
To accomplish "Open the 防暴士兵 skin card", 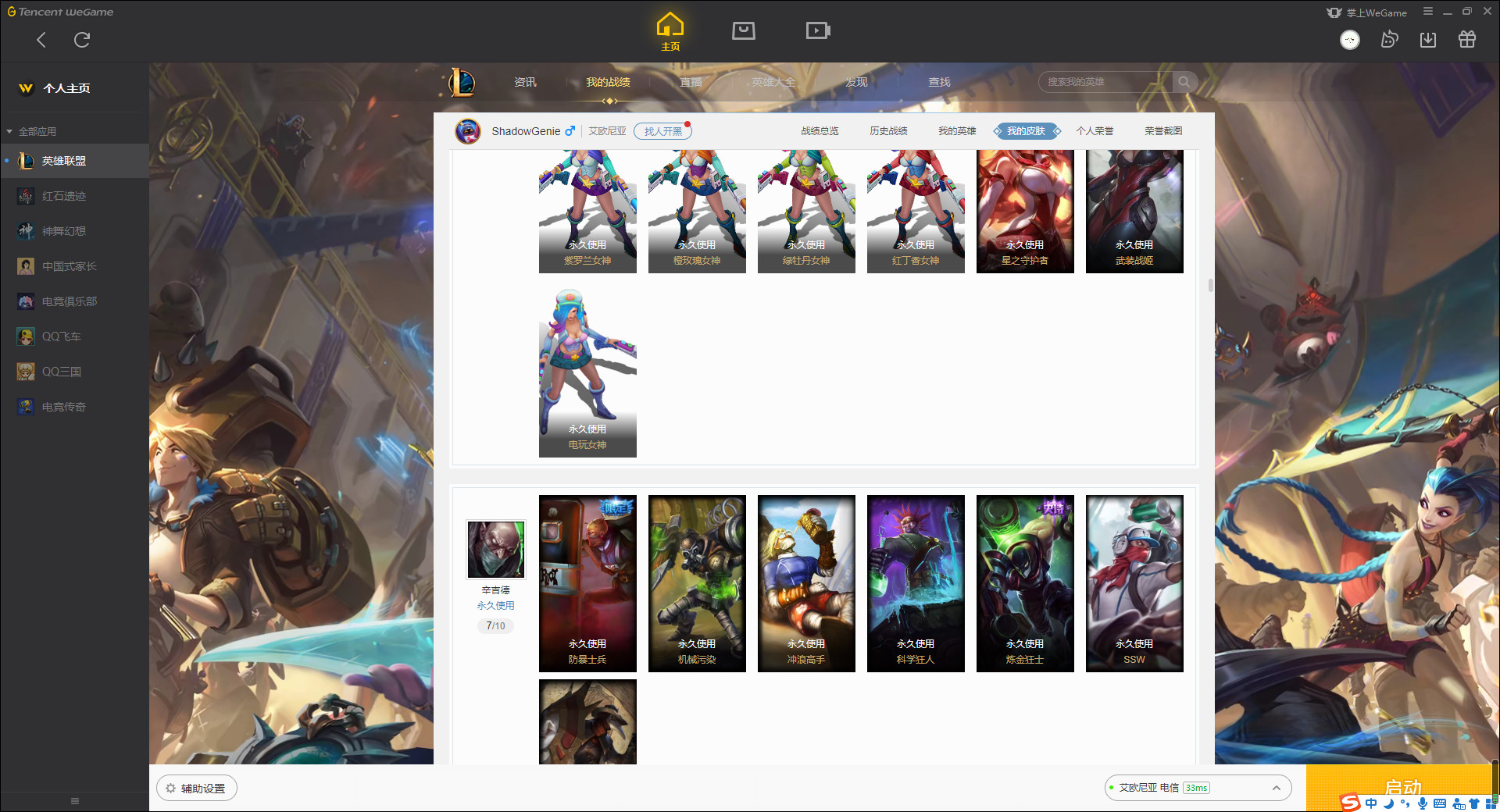I will pos(587,583).
